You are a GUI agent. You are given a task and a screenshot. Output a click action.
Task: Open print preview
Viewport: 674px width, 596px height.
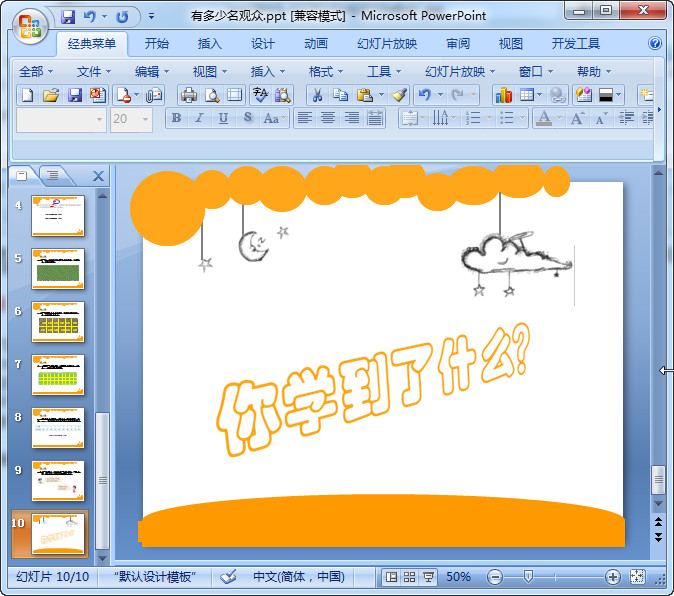212,95
